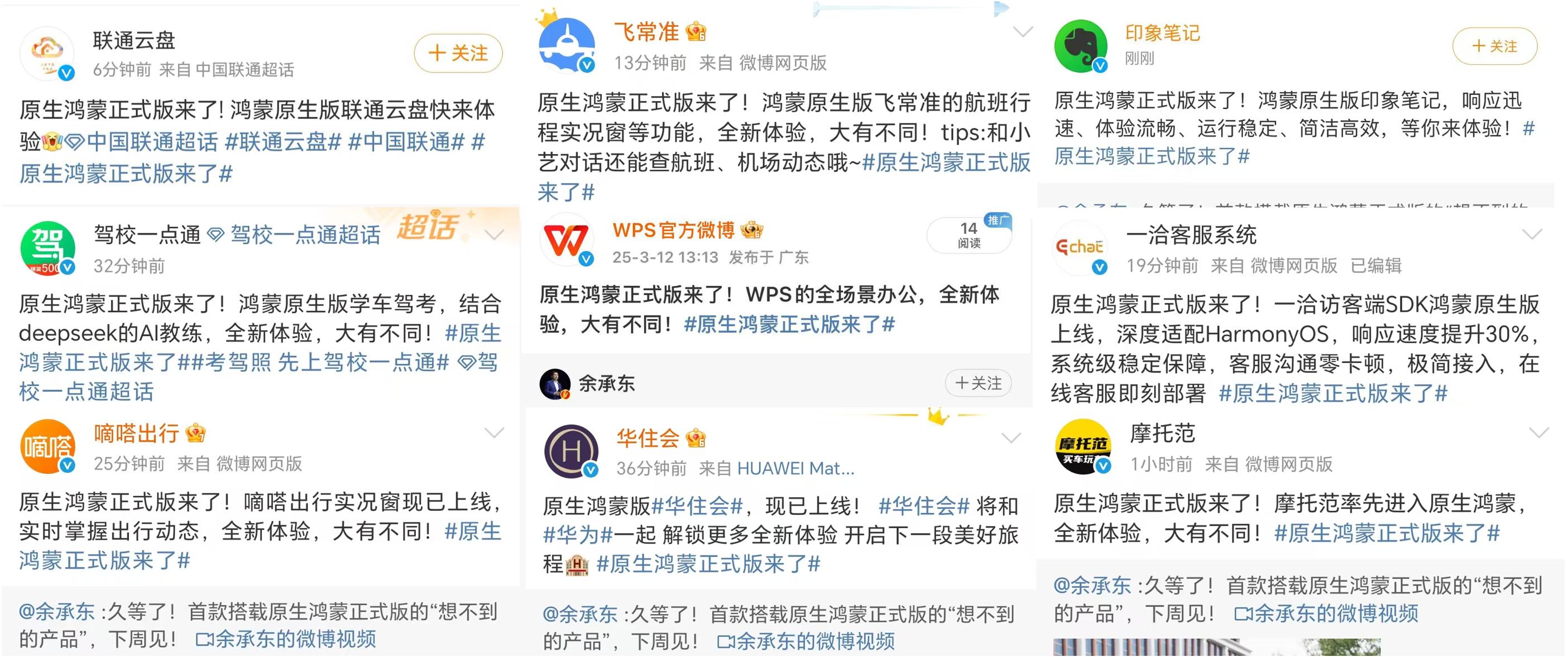Screen dimensions: 1568x657
Task: Open 余承东的微博视频 link under 摩托范 post
Action: click(1326, 613)
